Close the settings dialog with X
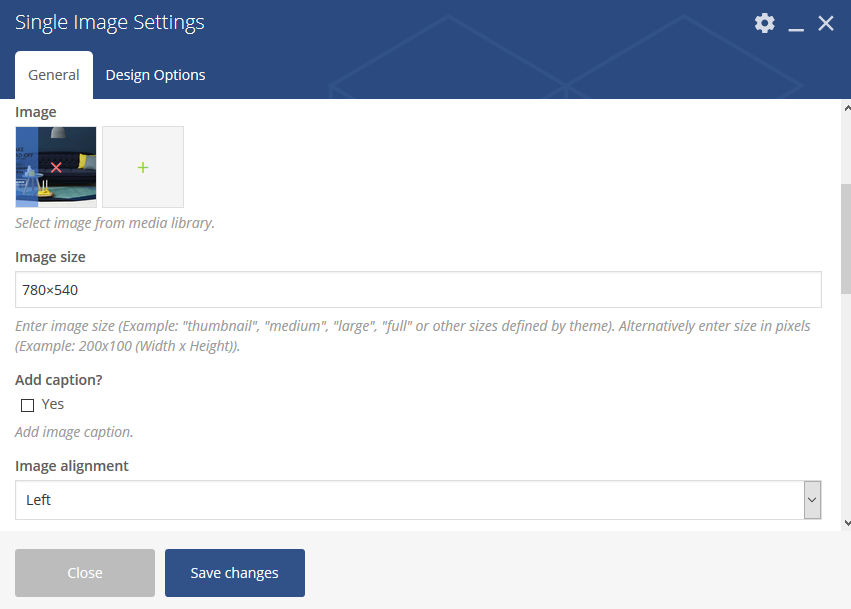 point(825,23)
